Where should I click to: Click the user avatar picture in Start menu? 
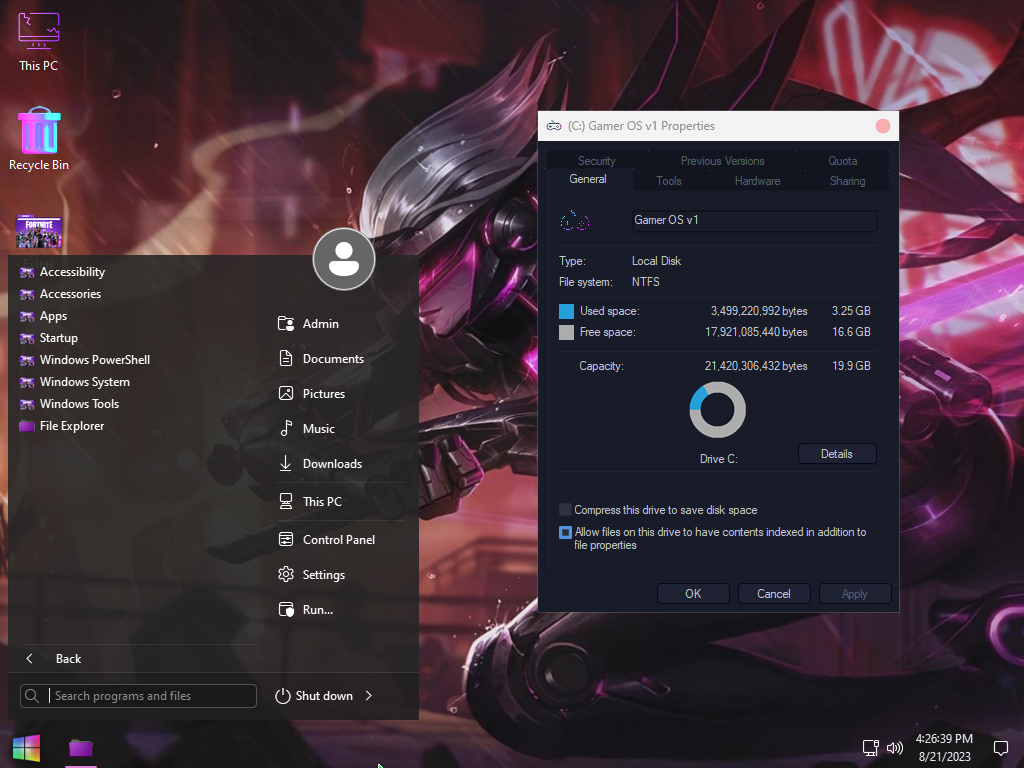tap(344, 259)
